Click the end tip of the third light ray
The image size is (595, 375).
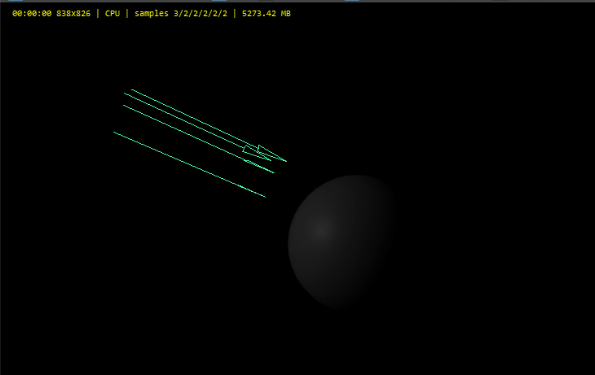pos(273,172)
